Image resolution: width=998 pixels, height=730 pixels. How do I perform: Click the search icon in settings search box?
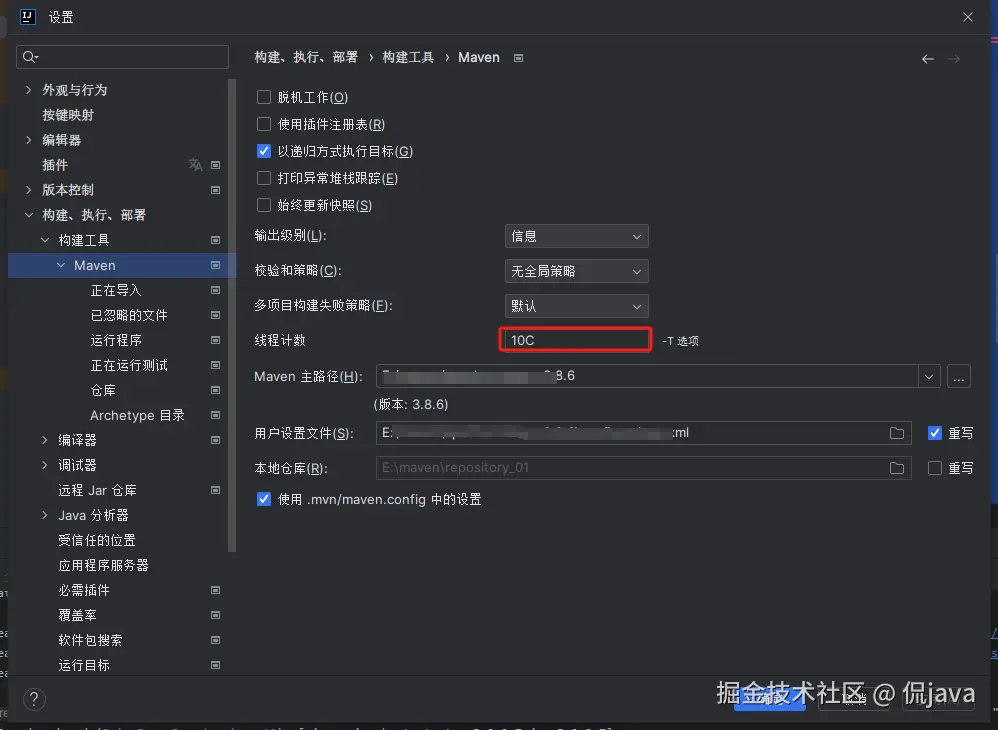point(29,57)
